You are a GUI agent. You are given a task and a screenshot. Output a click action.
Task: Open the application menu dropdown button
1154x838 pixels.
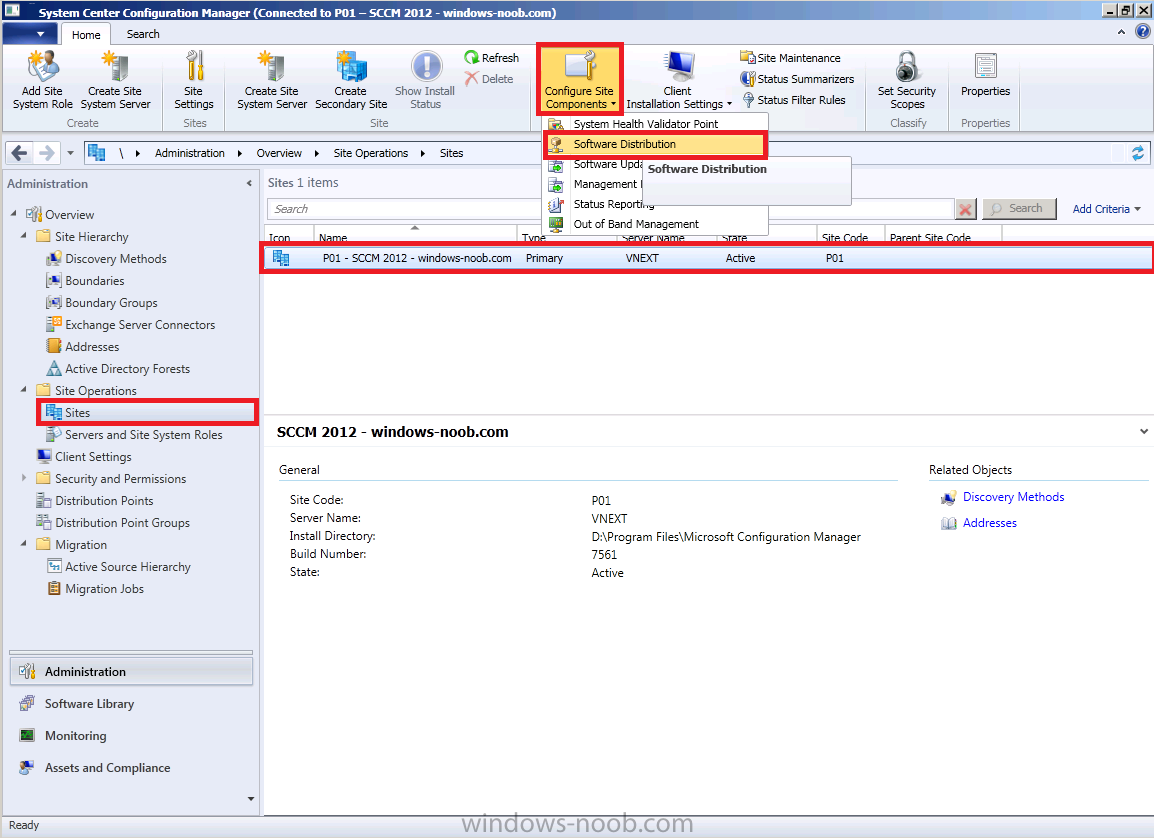(x=32, y=33)
